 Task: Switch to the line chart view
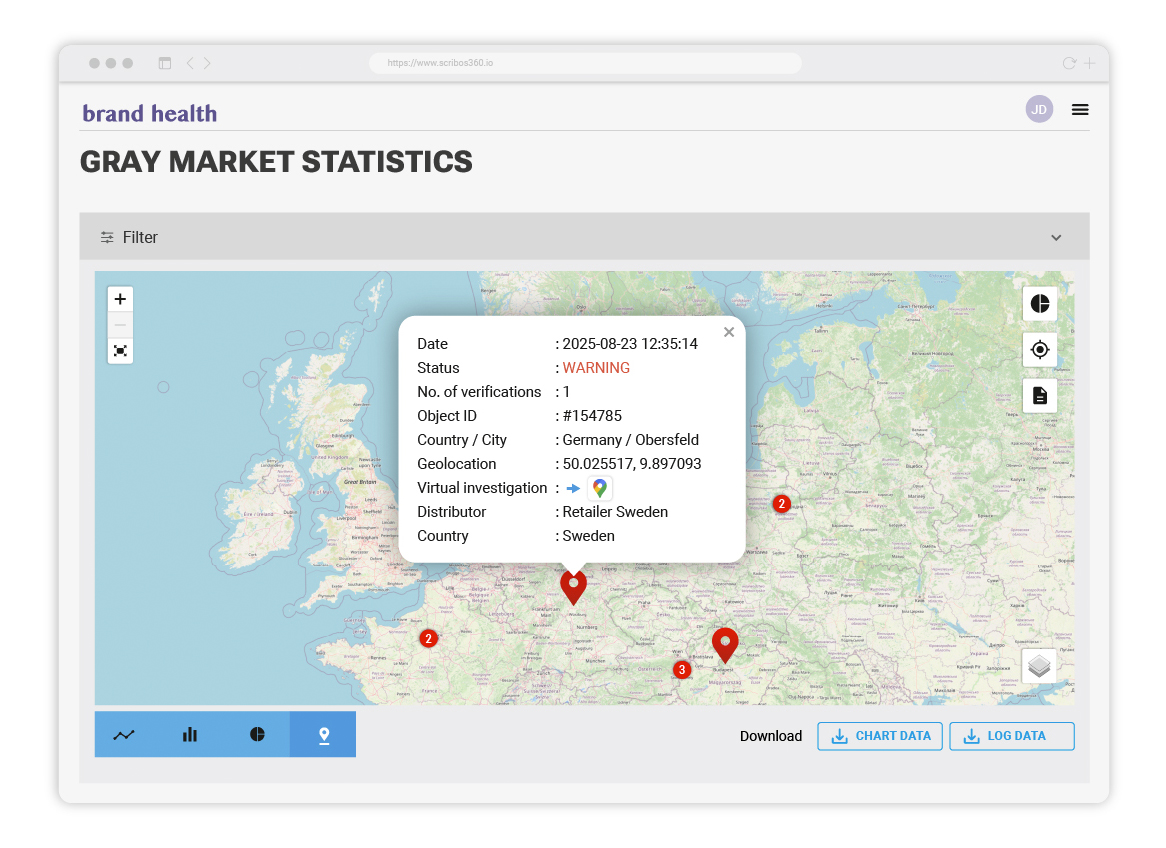point(124,735)
